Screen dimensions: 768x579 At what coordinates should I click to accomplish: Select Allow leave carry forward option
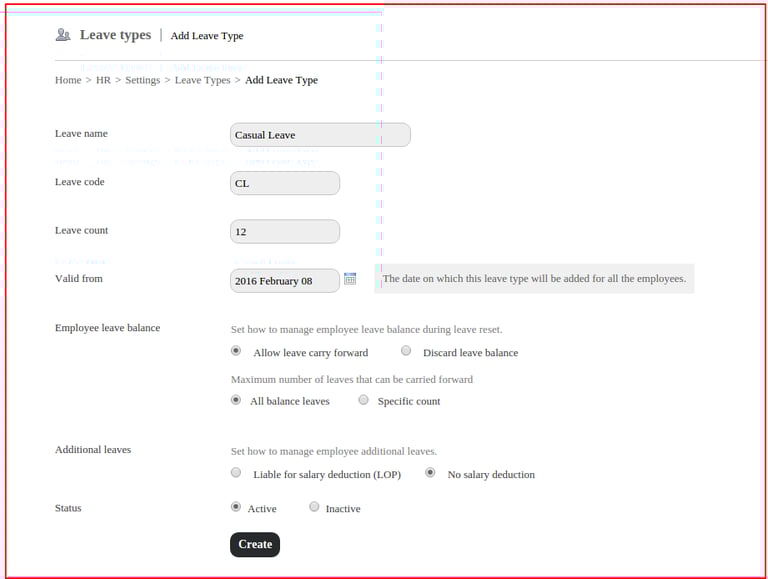coord(236,351)
